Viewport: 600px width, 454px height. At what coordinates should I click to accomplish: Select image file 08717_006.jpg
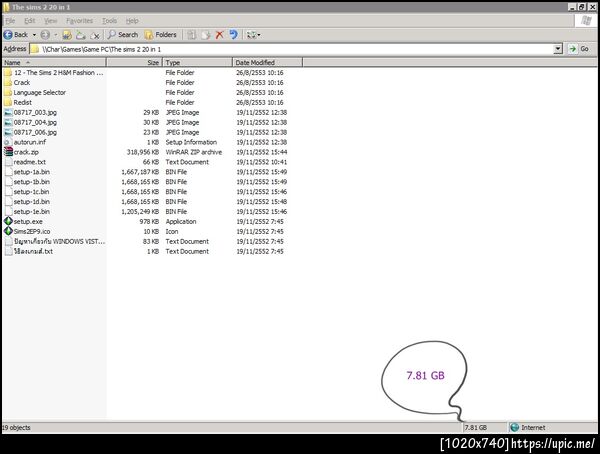(x=31, y=132)
